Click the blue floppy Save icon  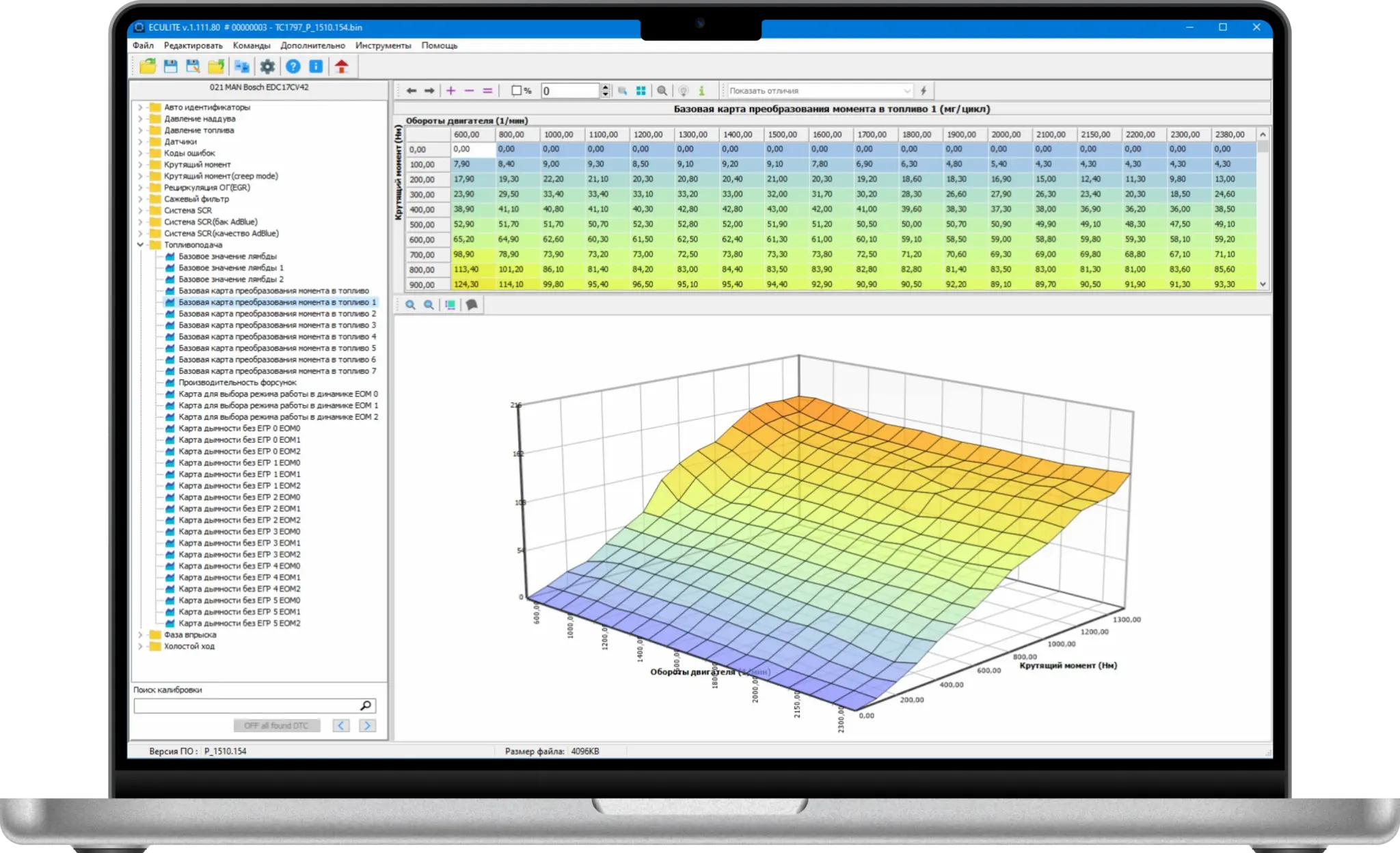170,66
